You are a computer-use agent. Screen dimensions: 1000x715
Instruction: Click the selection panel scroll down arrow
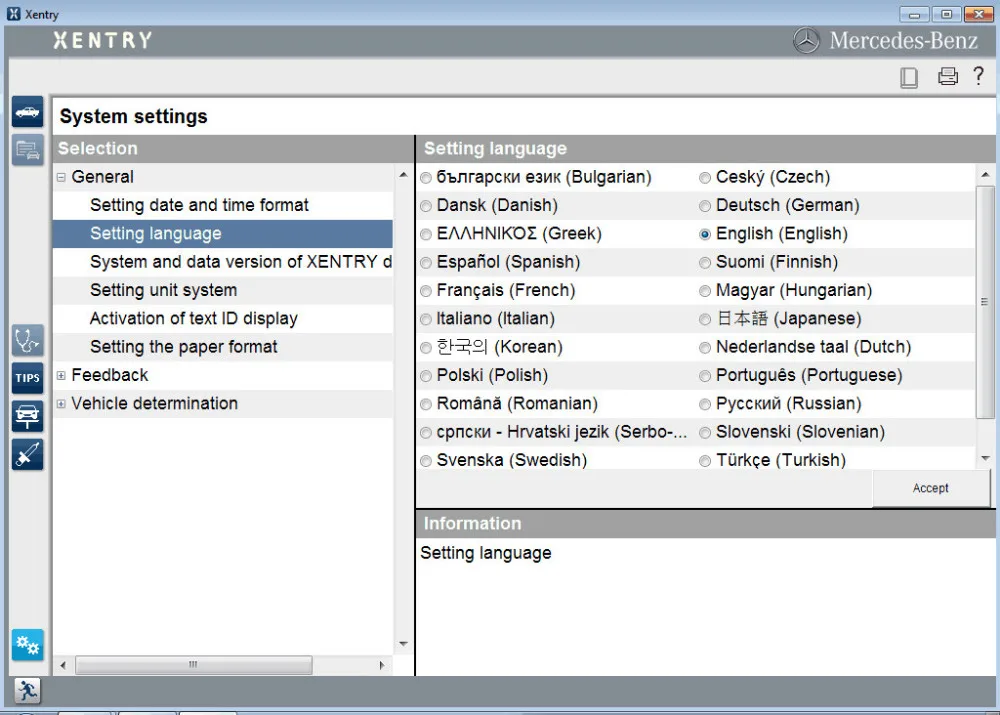[403, 644]
